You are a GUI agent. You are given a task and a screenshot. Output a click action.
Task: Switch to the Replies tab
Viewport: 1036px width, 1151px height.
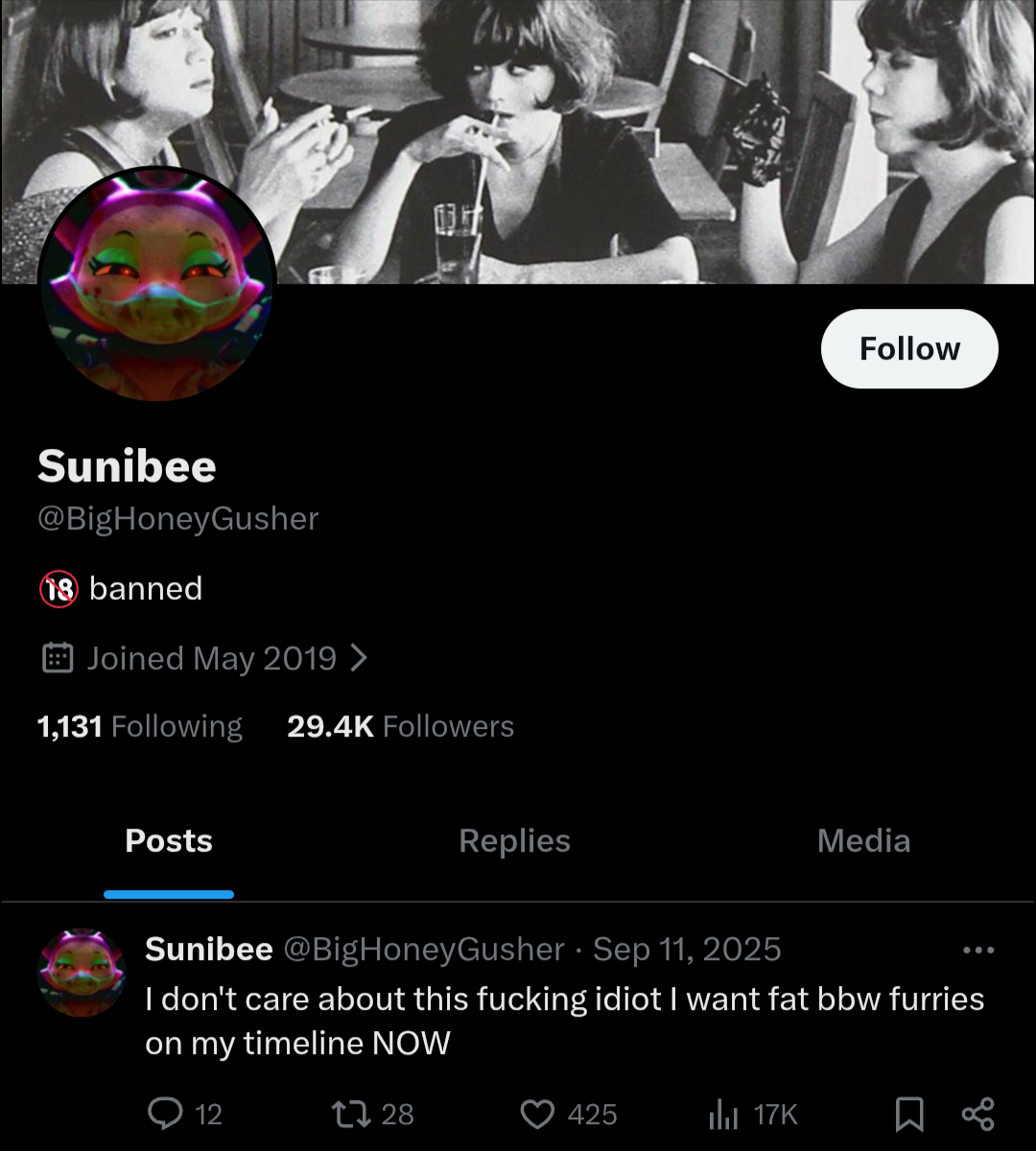pos(514,841)
